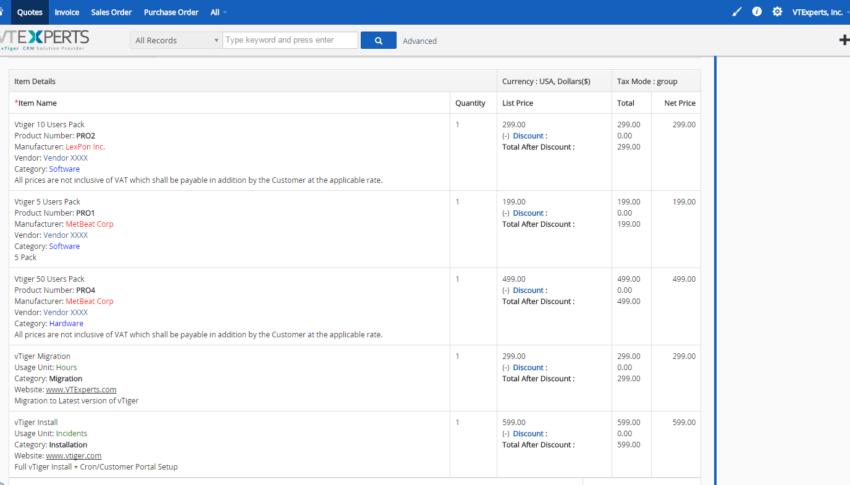Click the Item Details section header
Viewport: 850px width, 485px height.
[x=35, y=81]
